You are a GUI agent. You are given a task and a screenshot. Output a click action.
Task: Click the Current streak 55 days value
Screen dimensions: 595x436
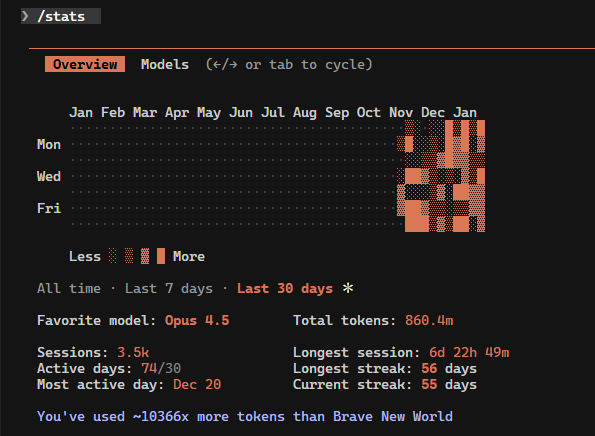449,384
